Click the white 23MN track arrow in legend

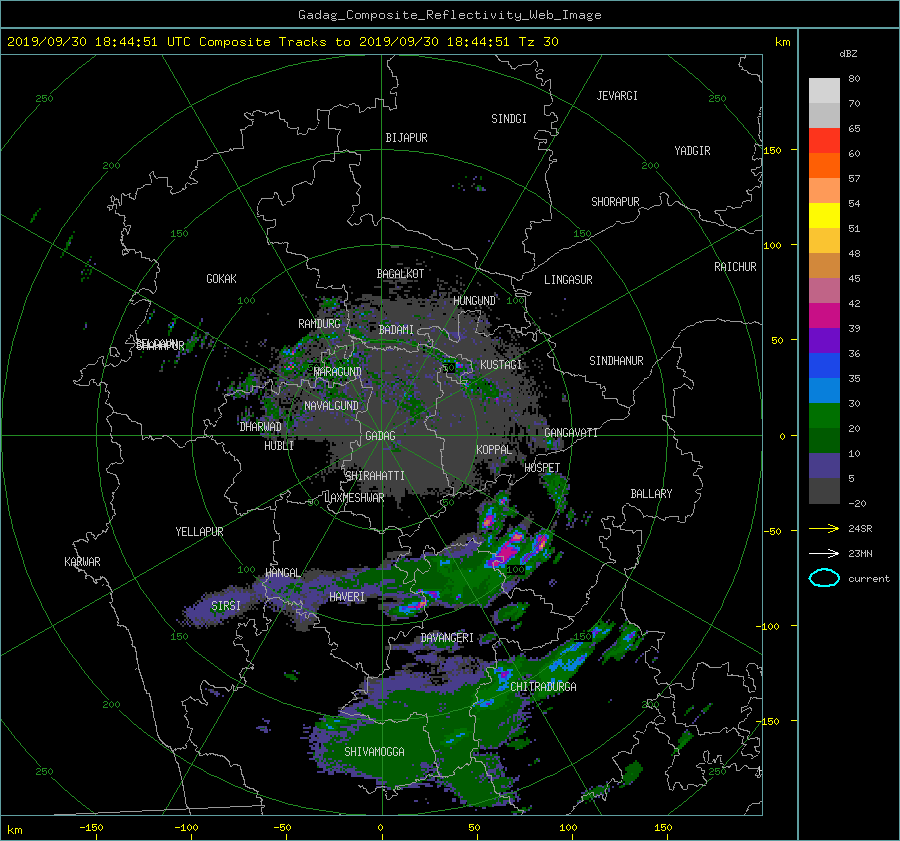point(824,553)
